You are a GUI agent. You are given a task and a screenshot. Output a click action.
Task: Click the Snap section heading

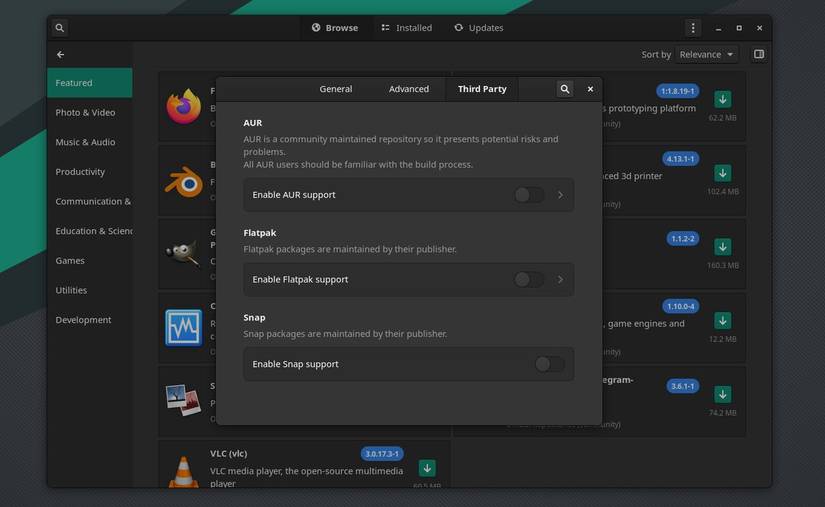(254, 317)
